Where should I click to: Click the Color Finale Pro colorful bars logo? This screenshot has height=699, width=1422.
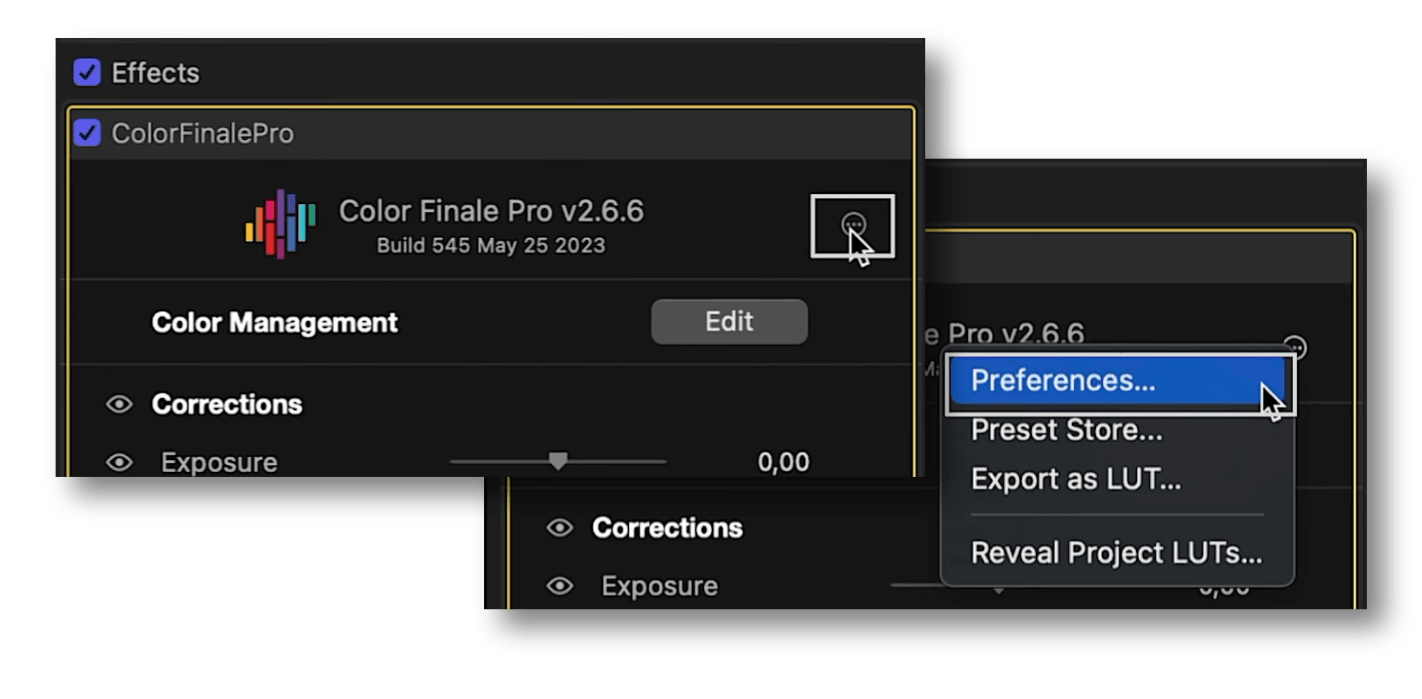(x=281, y=225)
